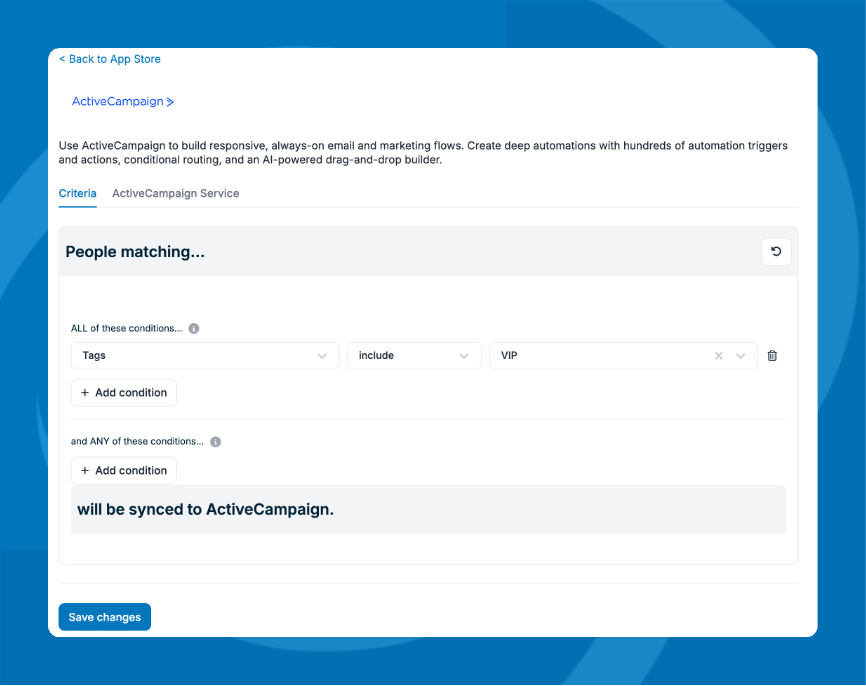Click the chevron in the Tags selector
This screenshot has width=866, height=686.
[x=322, y=356]
